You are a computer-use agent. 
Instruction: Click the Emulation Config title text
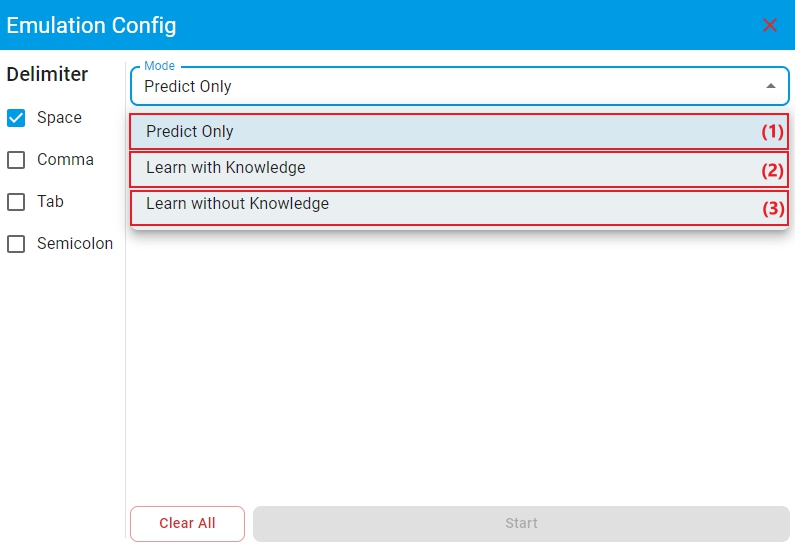[91, 25]
